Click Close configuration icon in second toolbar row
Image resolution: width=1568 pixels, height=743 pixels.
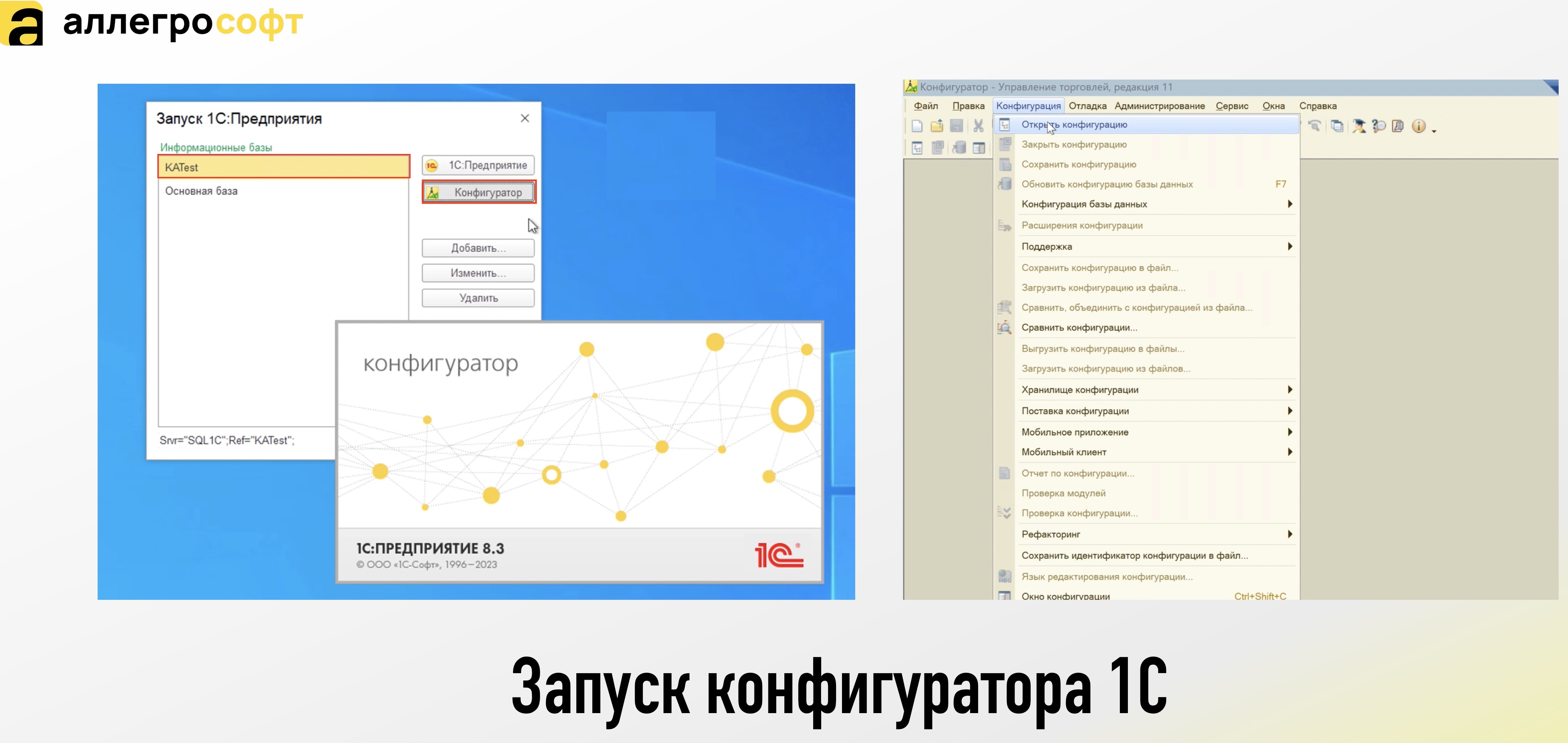coord(938,147)
